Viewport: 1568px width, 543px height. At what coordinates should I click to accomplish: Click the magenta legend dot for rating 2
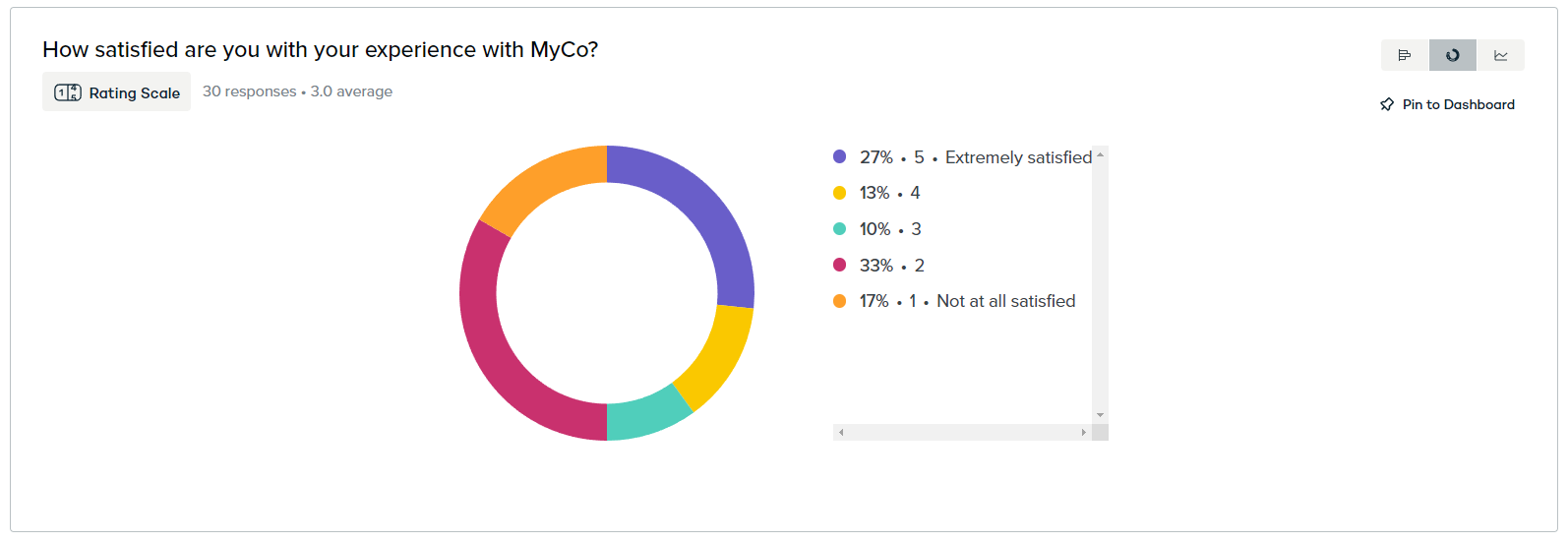839,265
